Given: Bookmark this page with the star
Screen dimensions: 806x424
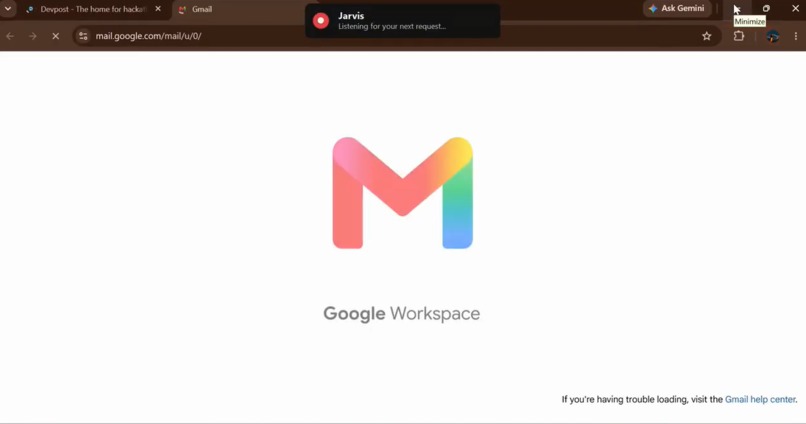Looking at the screenshot, I should [x=707, y=36].
